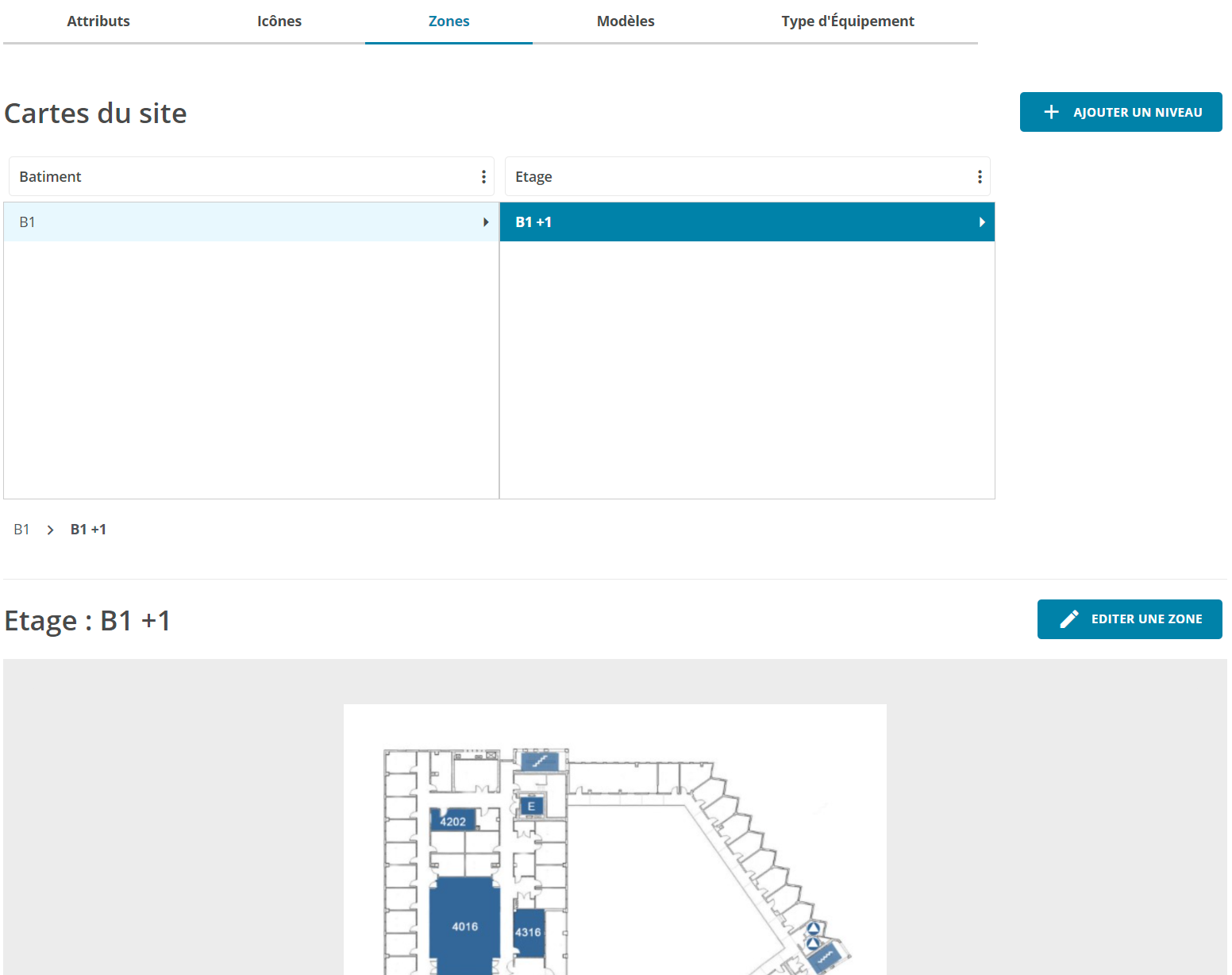The width and height of the screenshot is (1232, 975).
Task: Go to the Modèles tab
Action: pos(626,21)
